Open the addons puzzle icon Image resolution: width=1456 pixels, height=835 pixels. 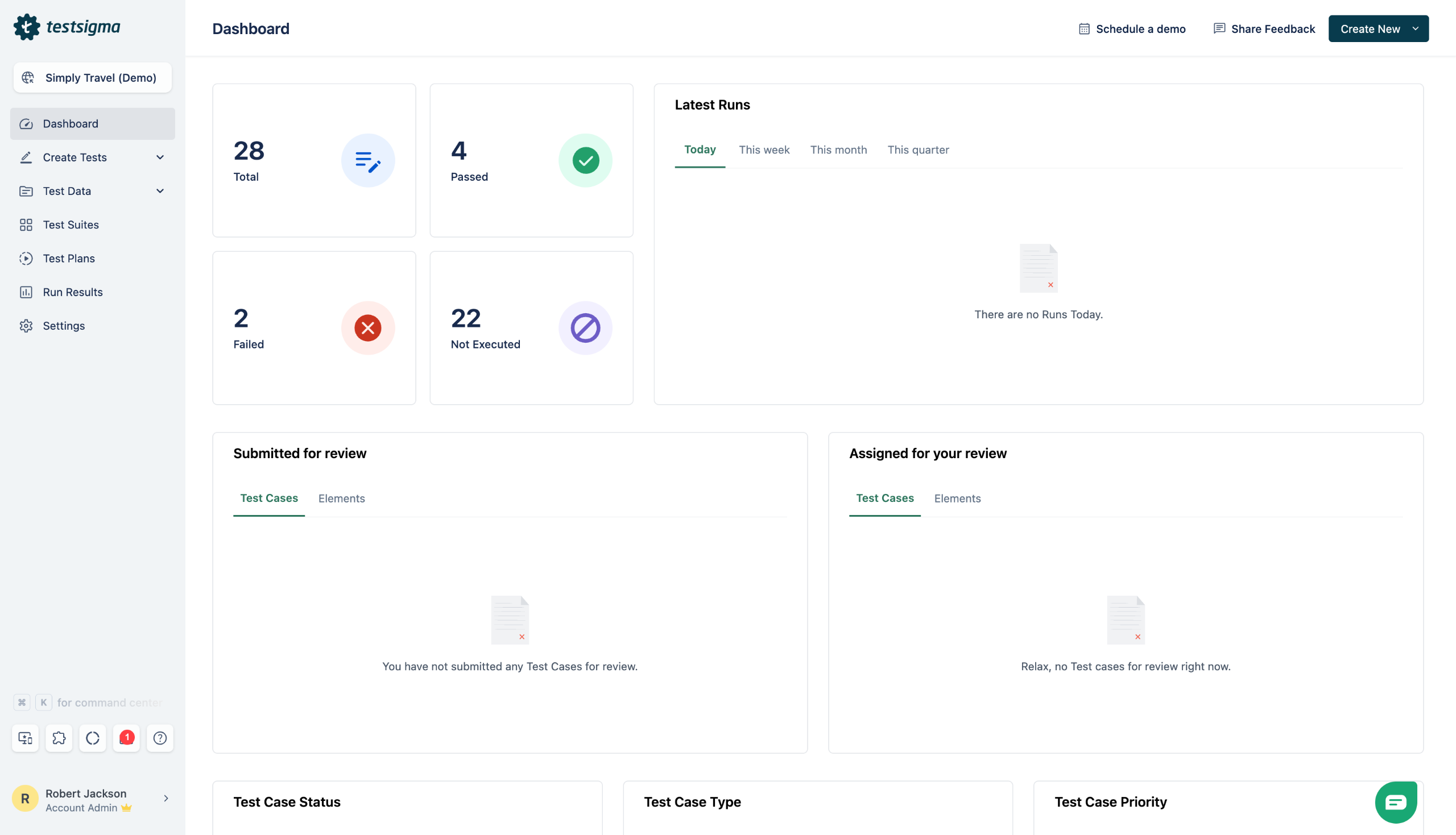pyautogui.click(x=59, y=737)
